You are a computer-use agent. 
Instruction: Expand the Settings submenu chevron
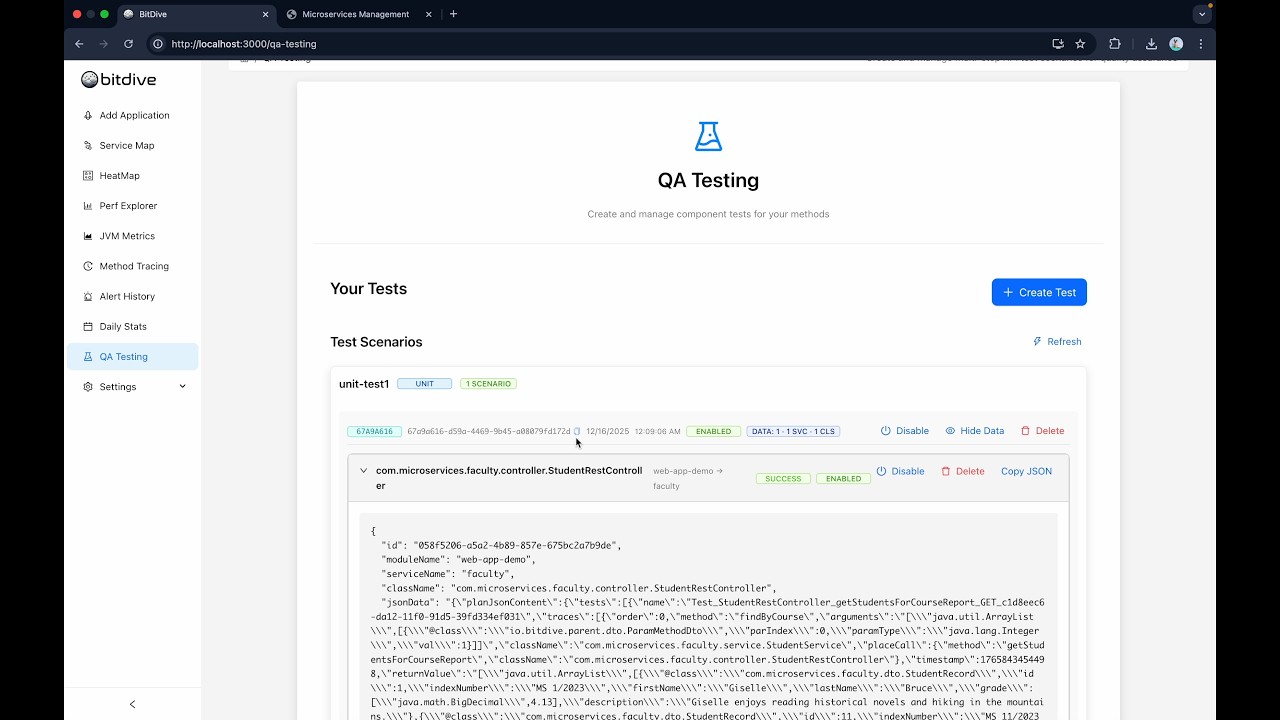pyautogui.click(x=182, y=386)
